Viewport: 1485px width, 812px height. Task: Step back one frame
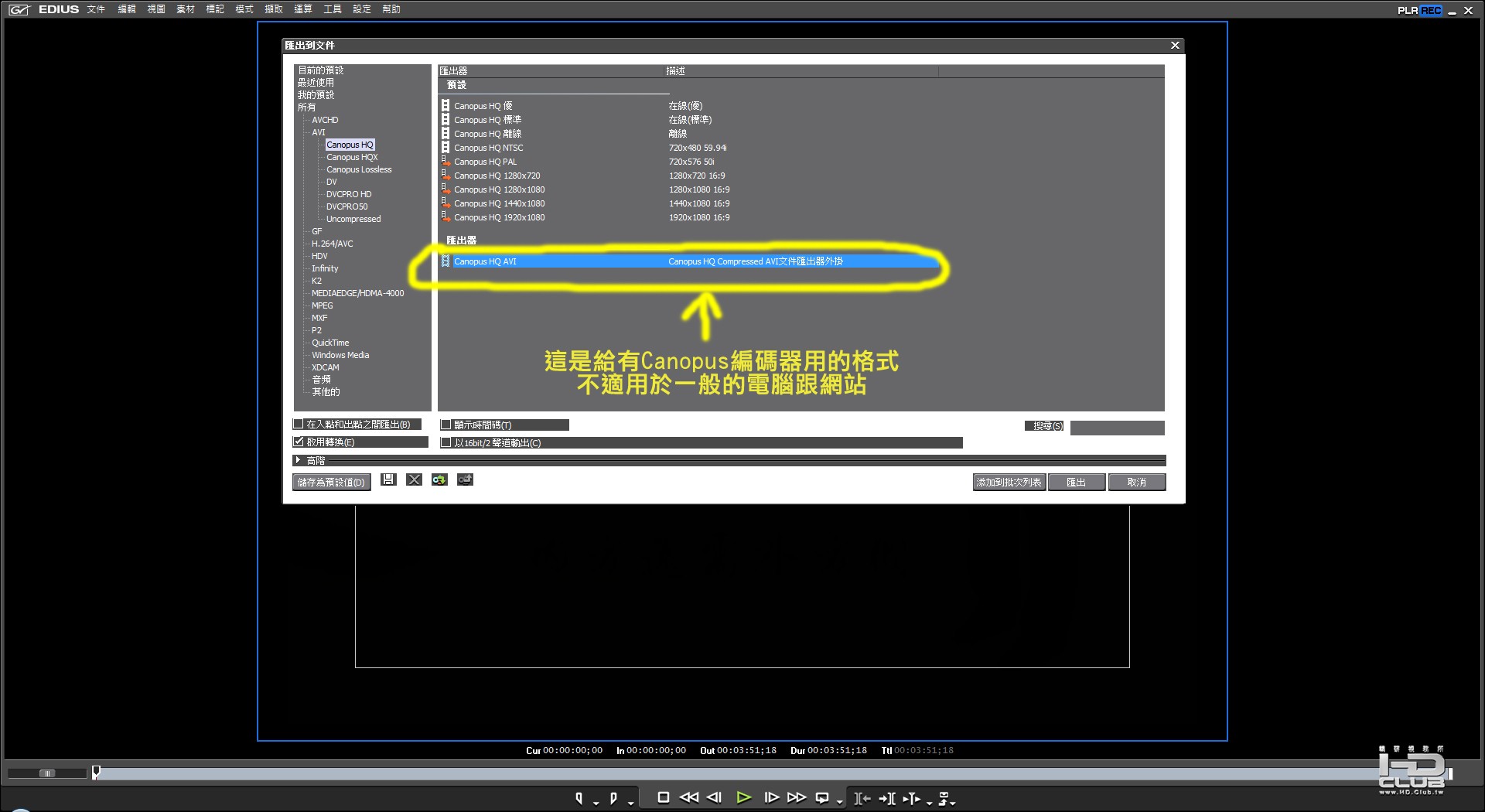pos(714,797)
